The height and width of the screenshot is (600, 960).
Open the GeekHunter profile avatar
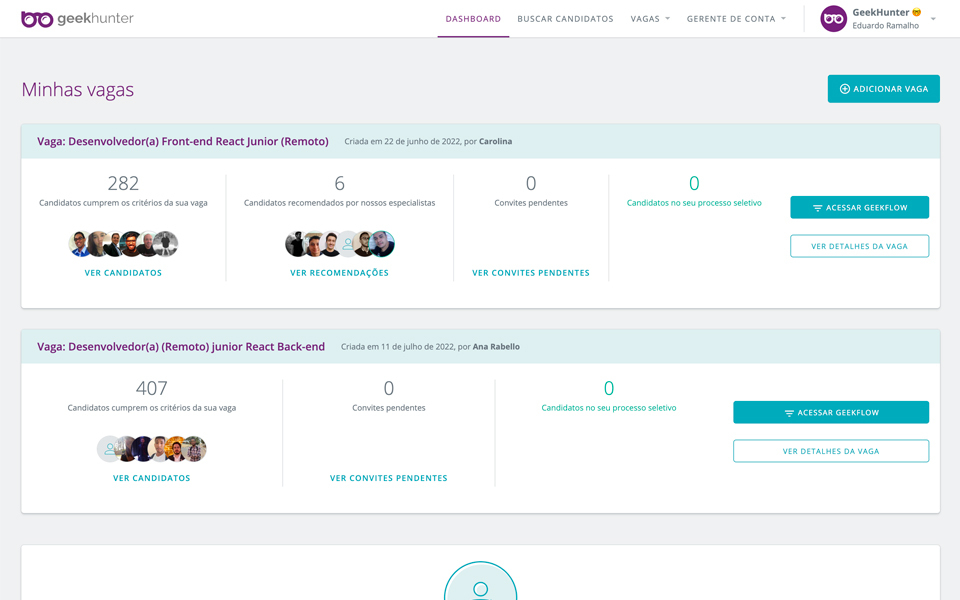coord(833,19)
